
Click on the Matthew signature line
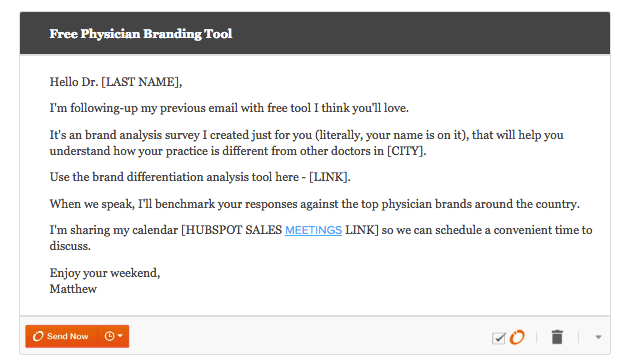(73, 289)
